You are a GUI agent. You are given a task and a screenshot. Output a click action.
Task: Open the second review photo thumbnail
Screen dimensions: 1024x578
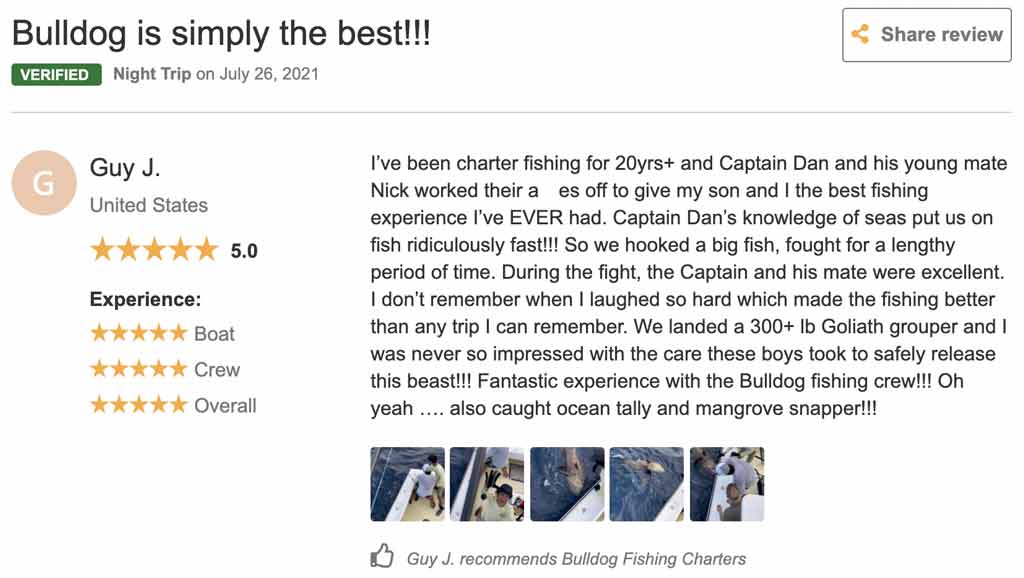(x=487, y=484)
